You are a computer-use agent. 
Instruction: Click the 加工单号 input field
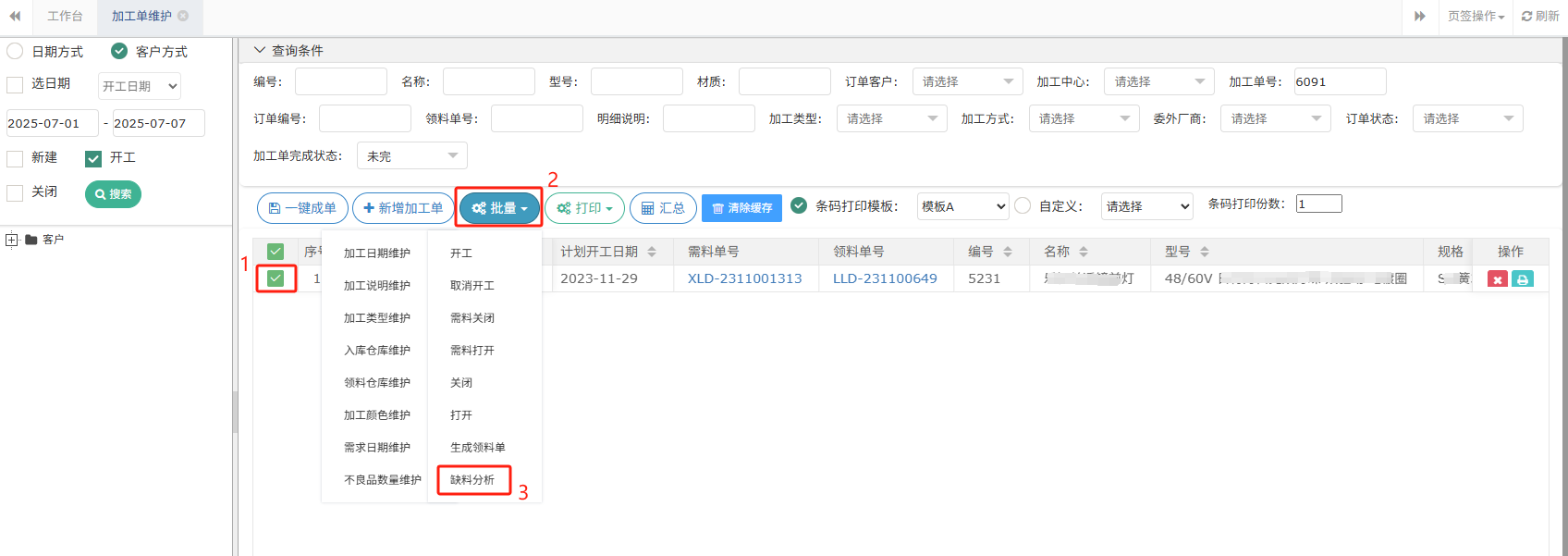(x=1340, y=81)
